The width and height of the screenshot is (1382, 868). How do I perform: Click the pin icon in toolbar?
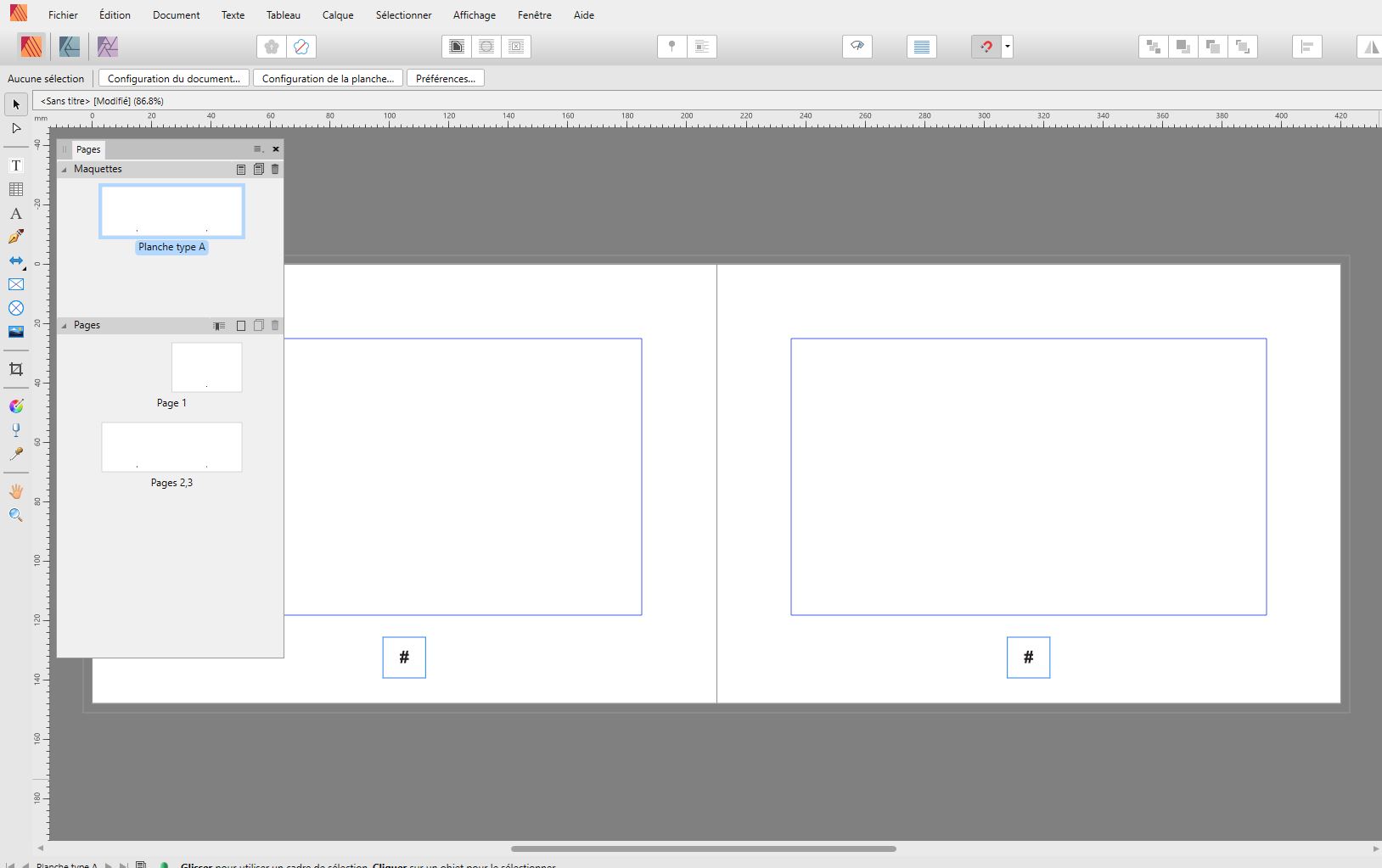coord(672,47)
